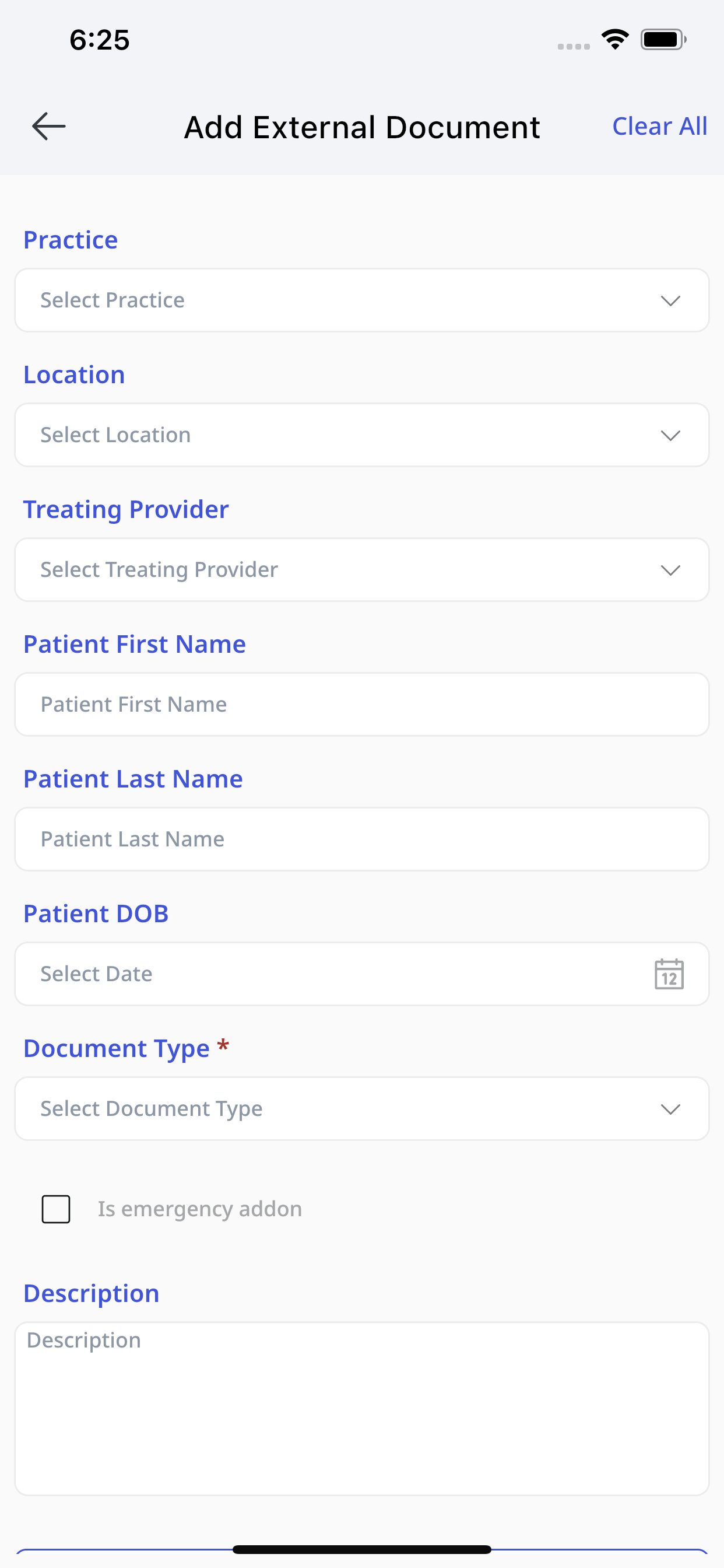
Task: Open the Patient DOB calendar icon
Action: 669,974
